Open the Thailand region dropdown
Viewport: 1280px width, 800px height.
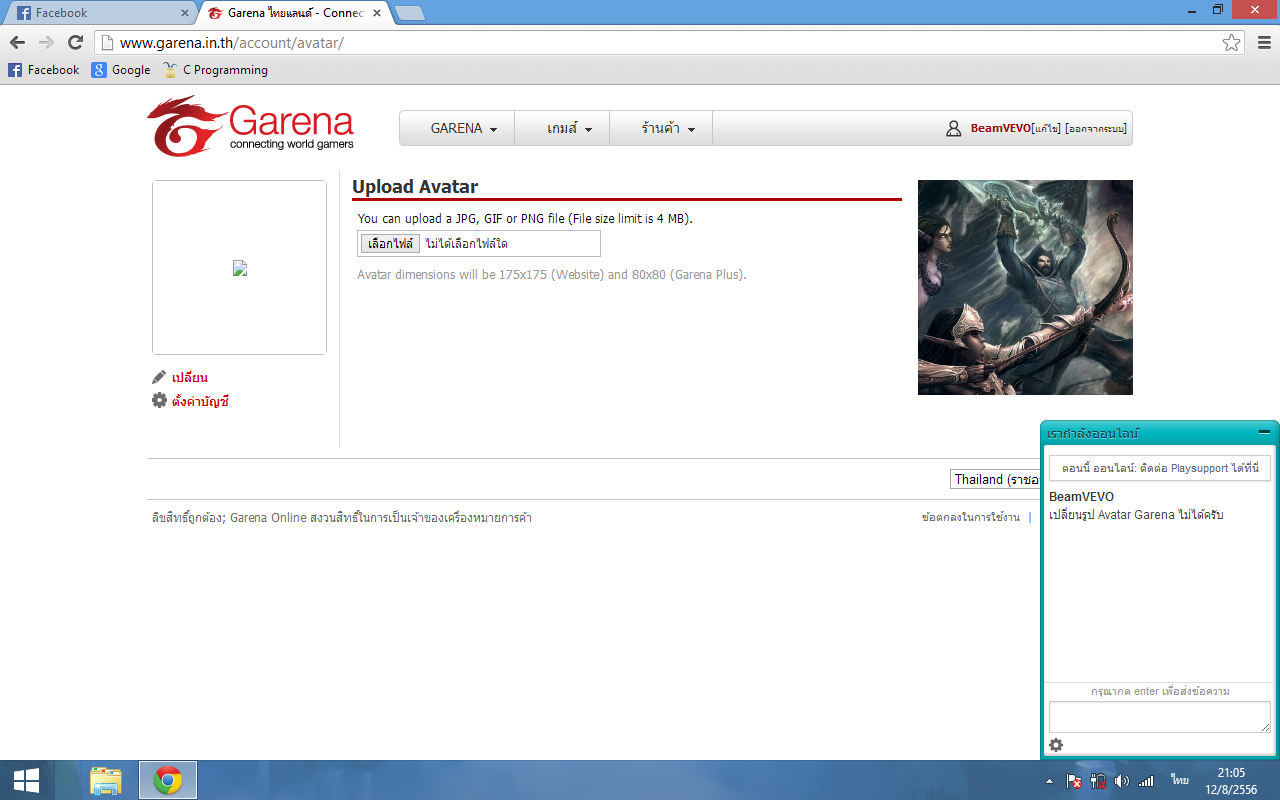(995, 479)
